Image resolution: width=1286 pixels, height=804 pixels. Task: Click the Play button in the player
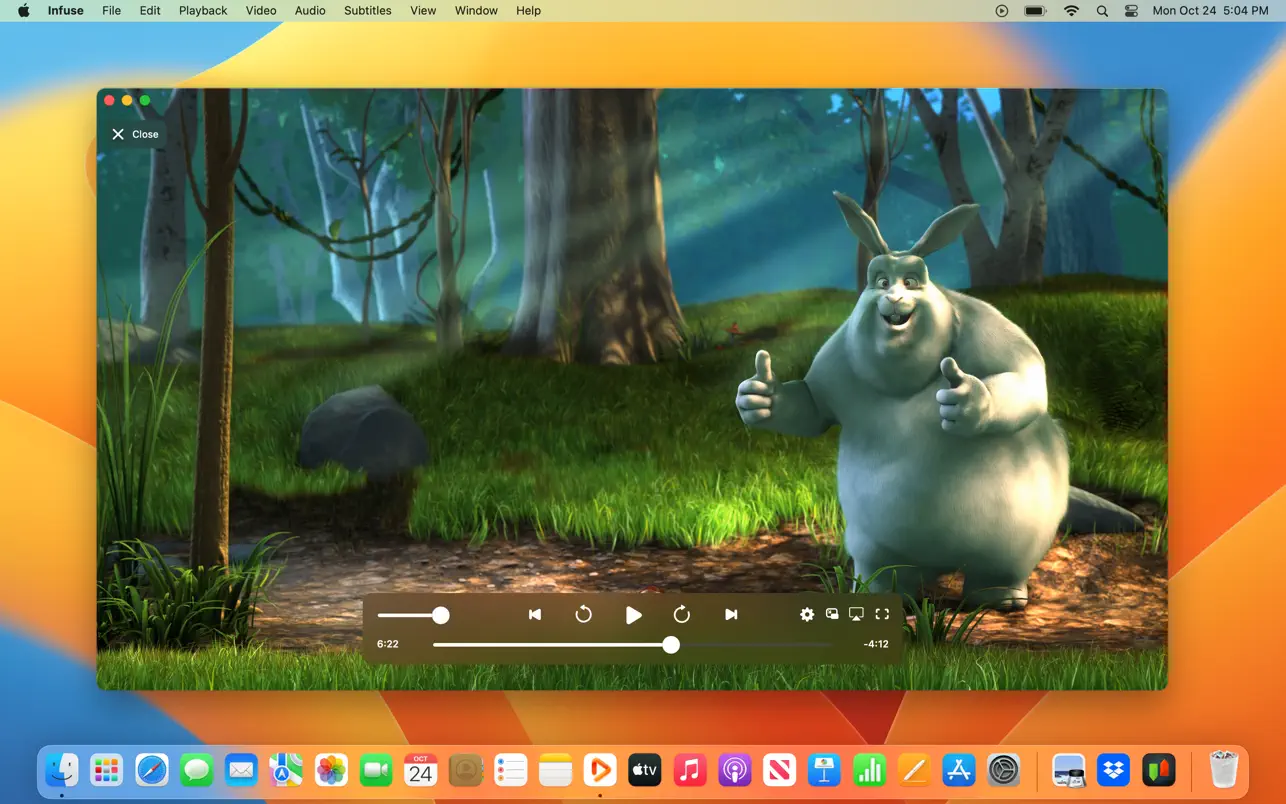[x=633, y=615]
